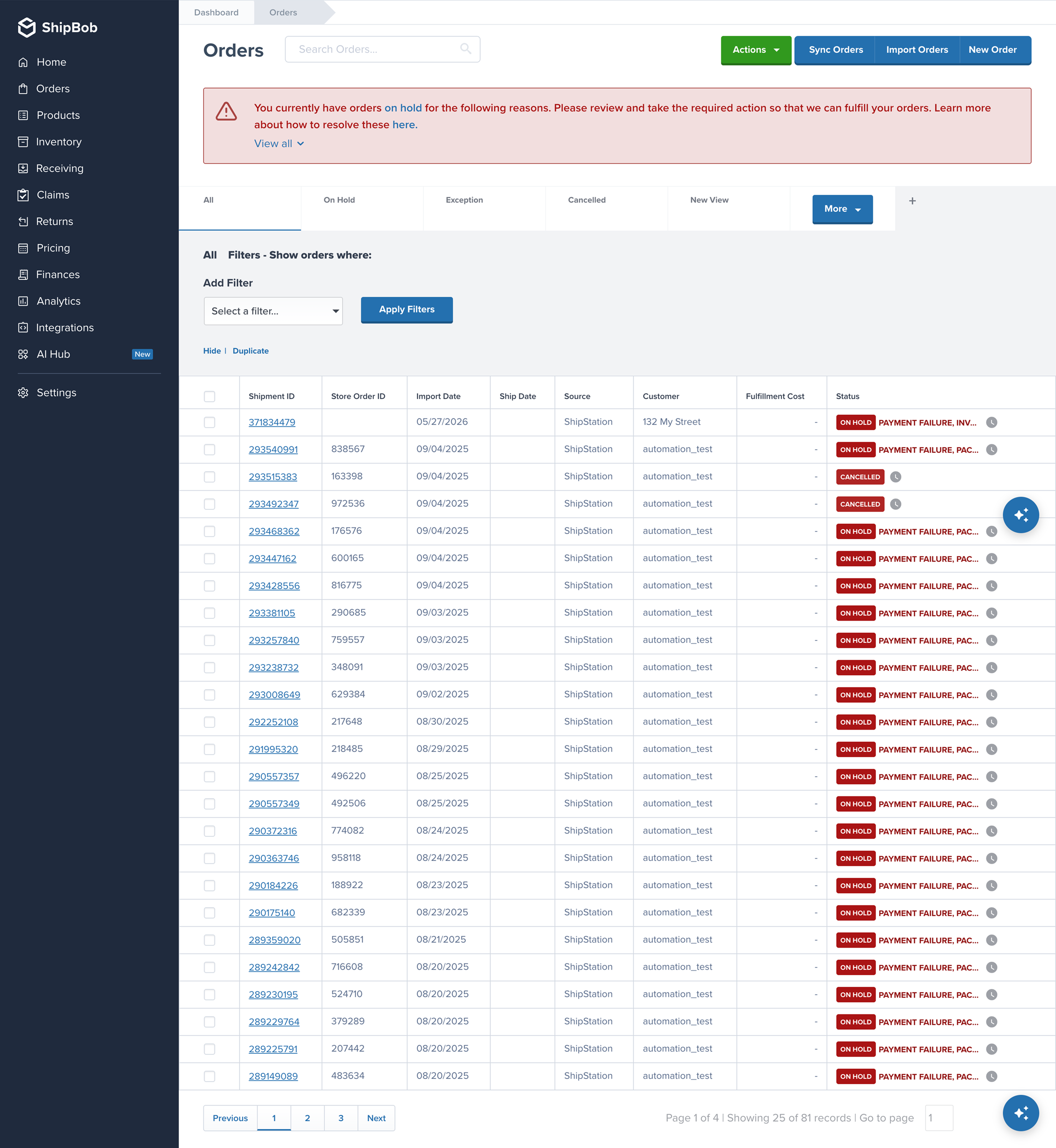Click Import Orders button
The width and height of the screenshot is (1056, 1148).
tap(917, 50)
